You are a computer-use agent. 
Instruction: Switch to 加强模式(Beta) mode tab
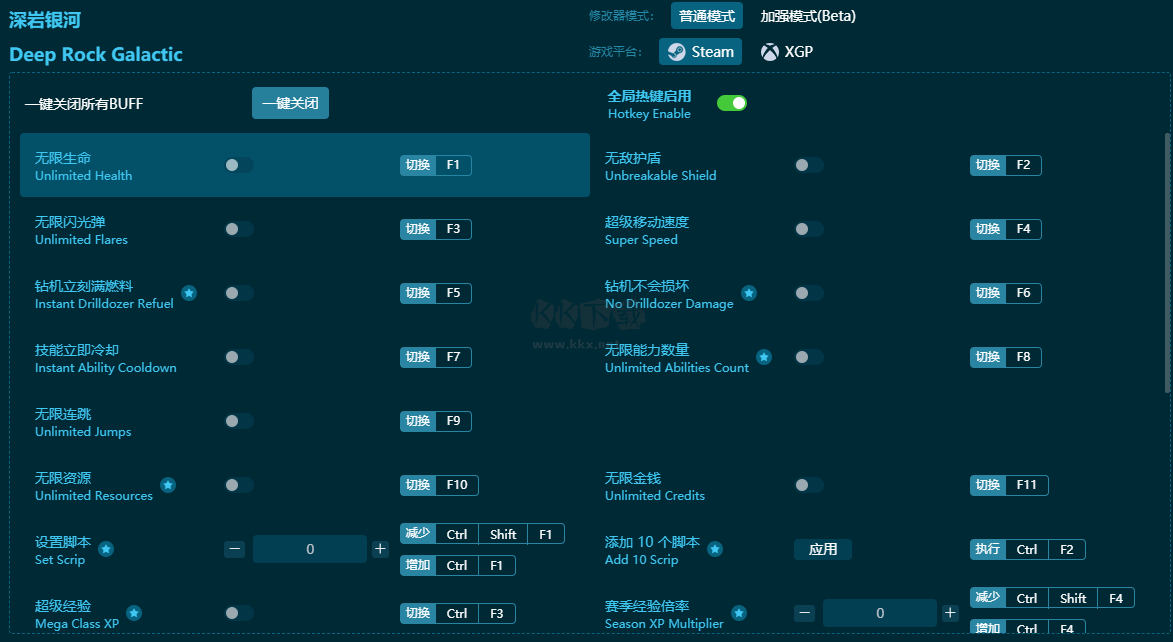pos(808,16)
